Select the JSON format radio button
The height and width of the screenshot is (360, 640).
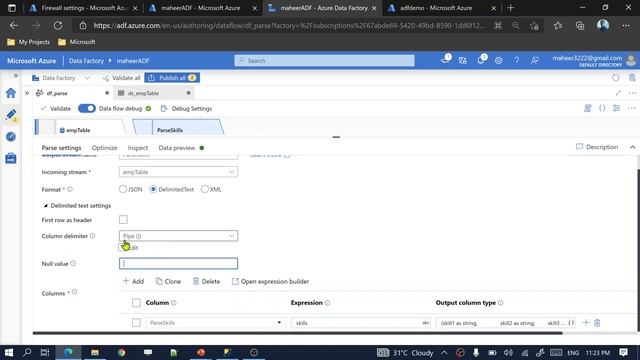tap(123, 189)
